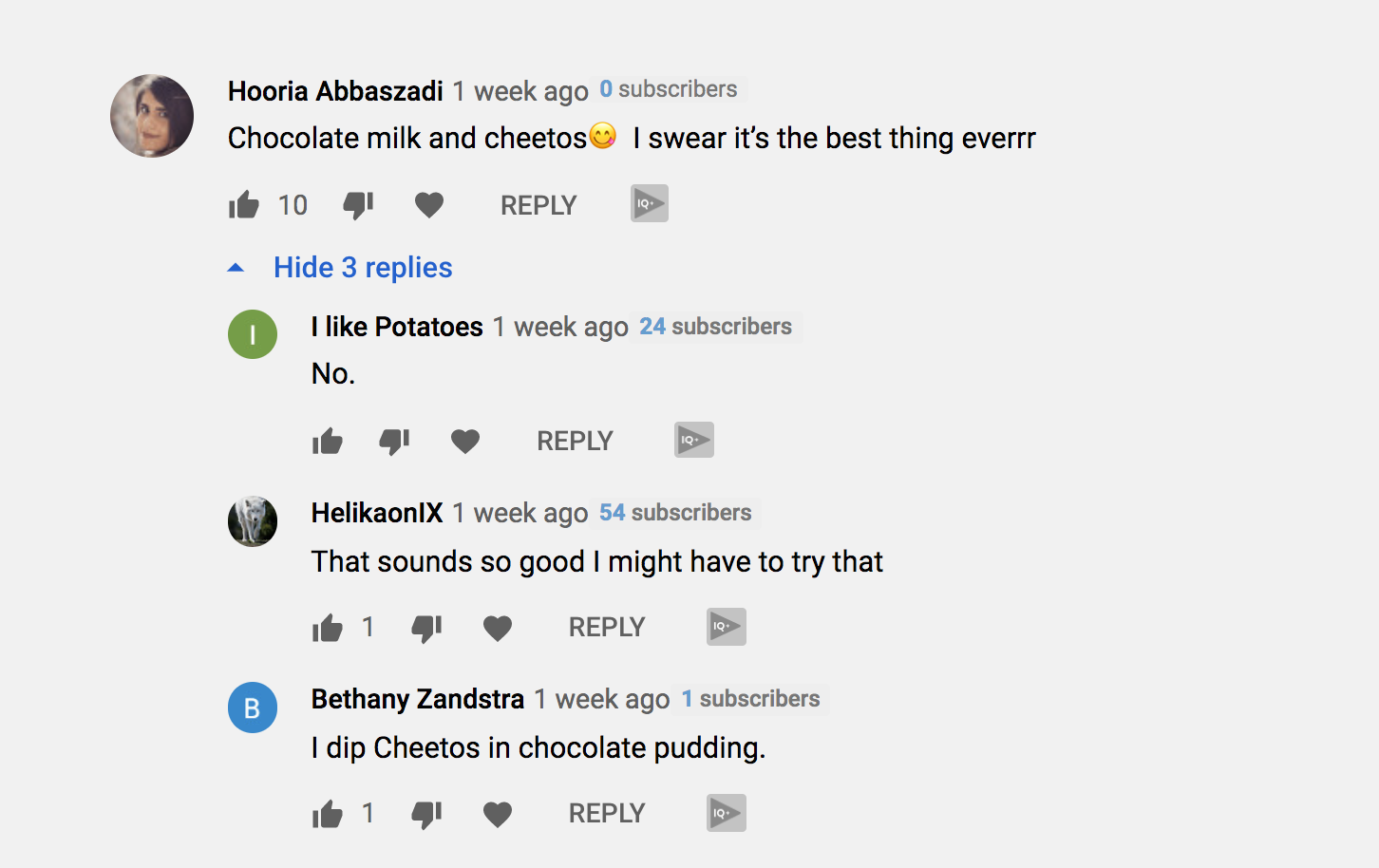Like Bethany Zandstra's chocolate pudding reply

coord(328,814)
